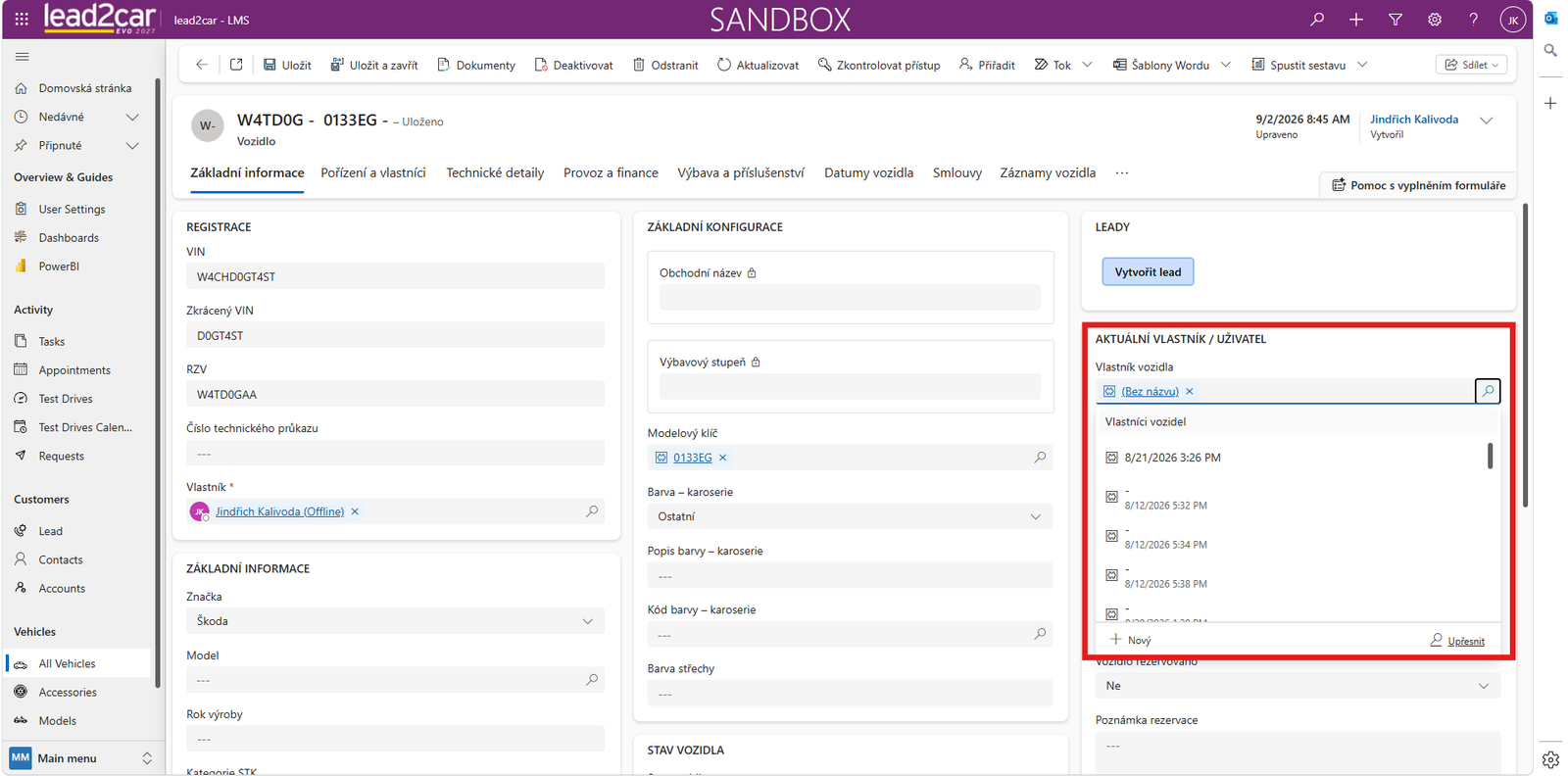Open Smlouvy tab
The image size is (1568, 776).
[957, 172]
